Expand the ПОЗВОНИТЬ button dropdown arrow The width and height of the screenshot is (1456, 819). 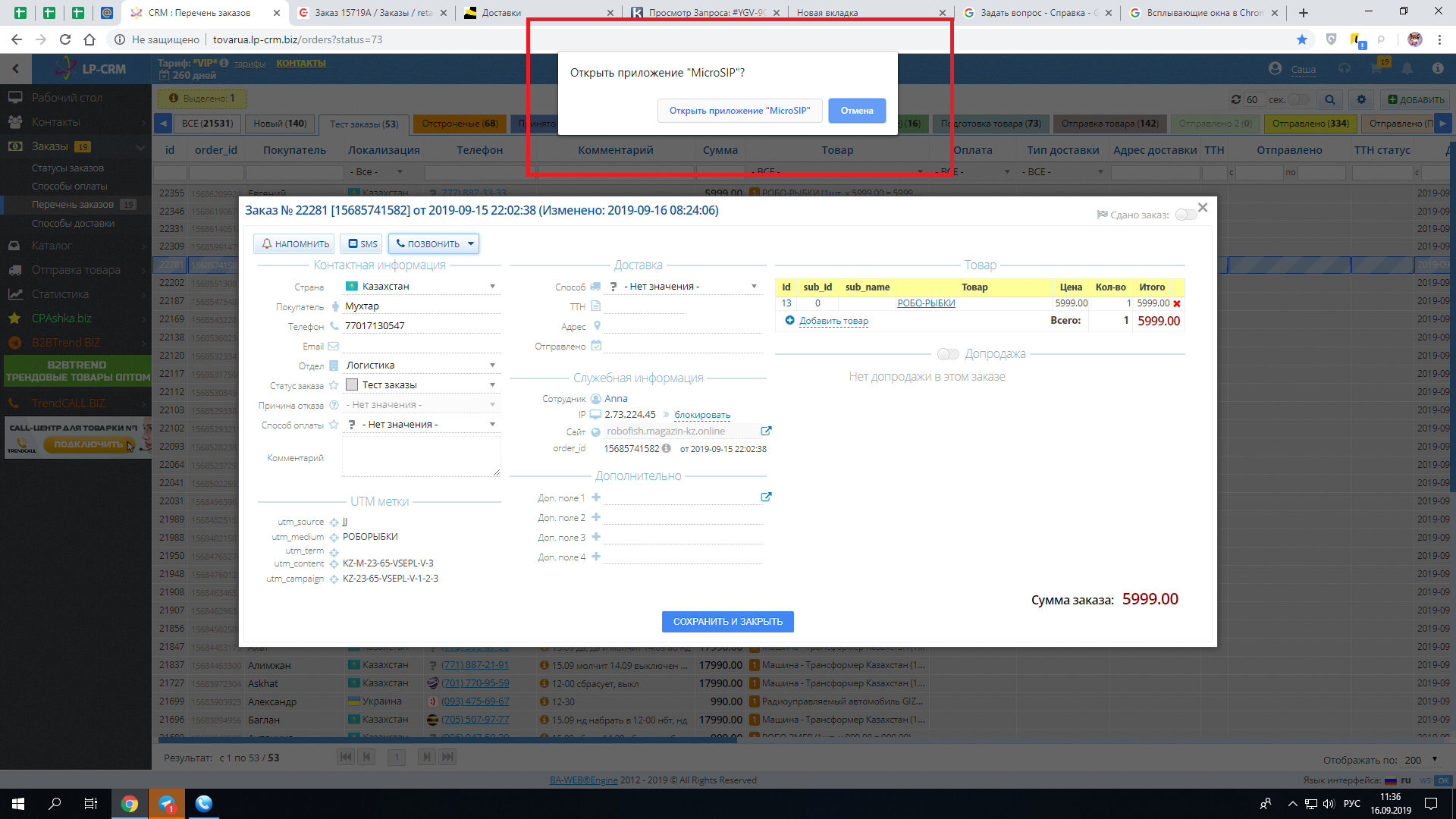point(471,244)
